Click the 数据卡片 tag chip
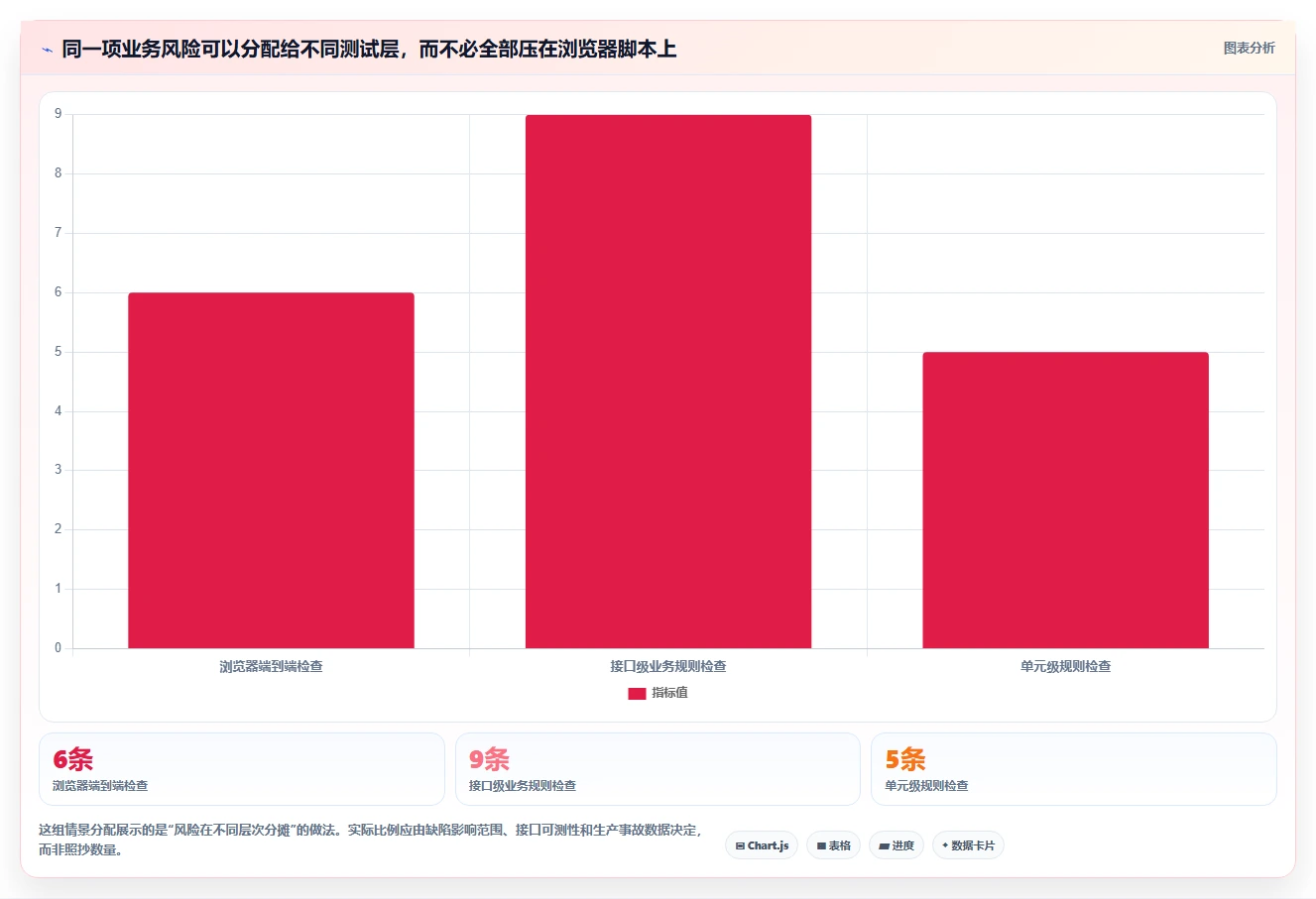The image size is (1316, 899). coord(968,845)
